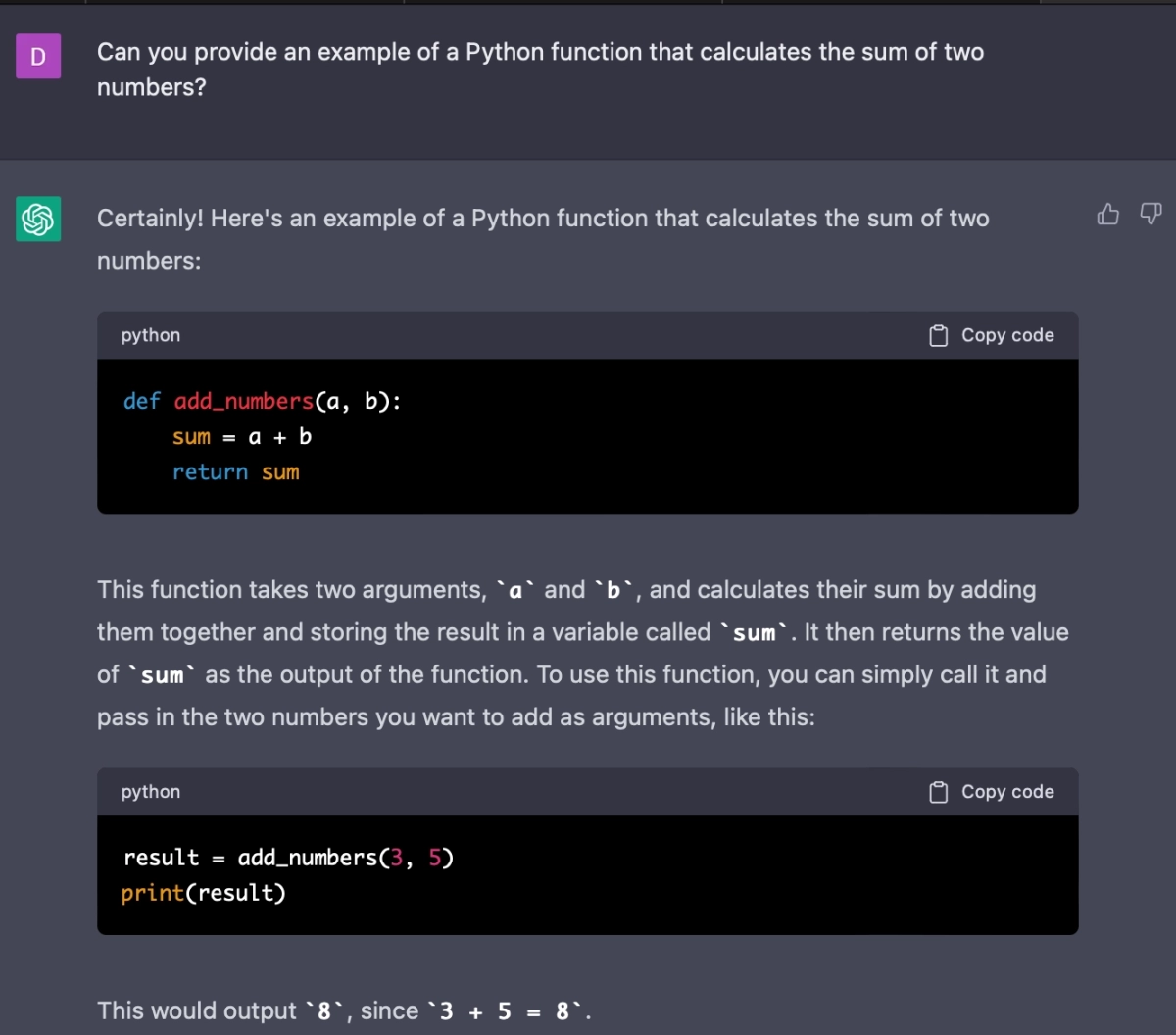Click the inline 8 output mention at the bottom
1176x1035 pixels.
click(322, 1010)
